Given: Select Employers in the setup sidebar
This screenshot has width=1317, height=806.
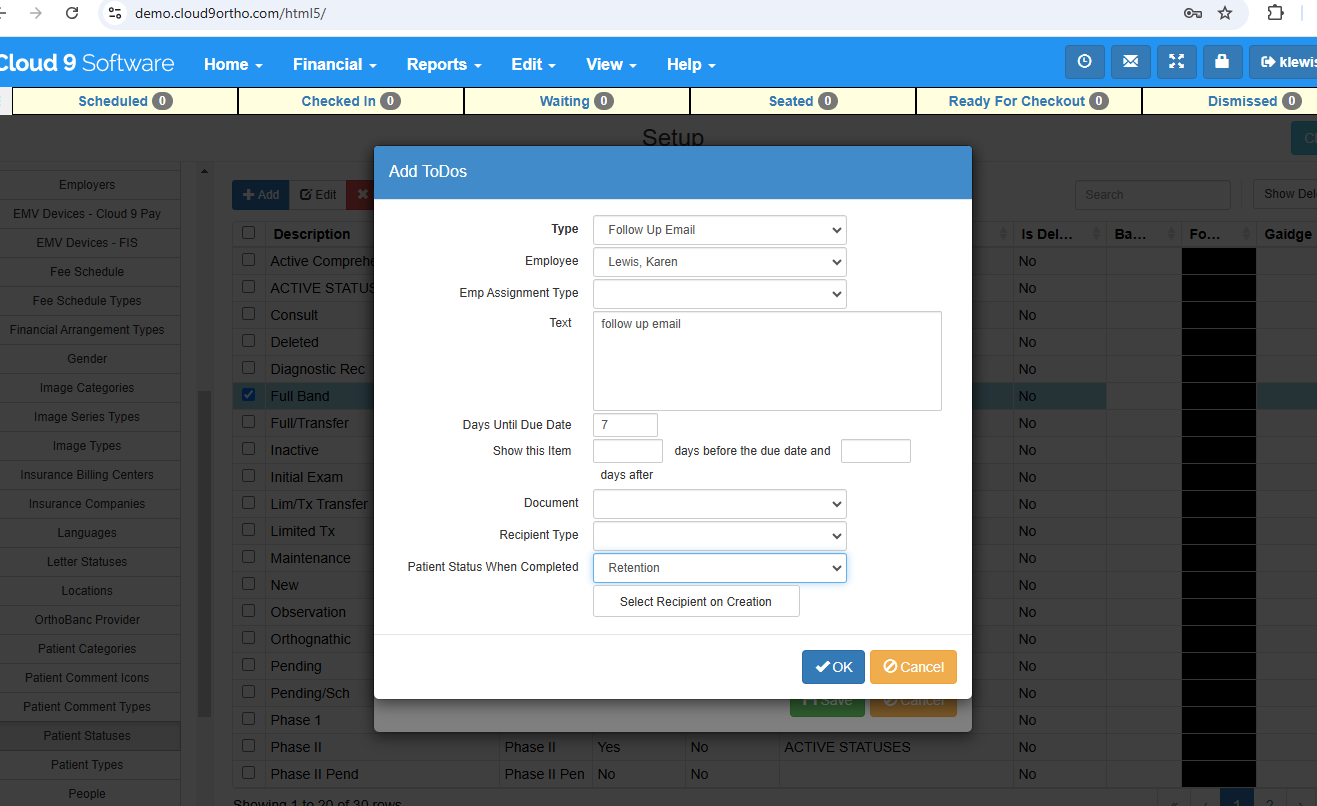Looking at the screenshot, I should click(87, 185).
